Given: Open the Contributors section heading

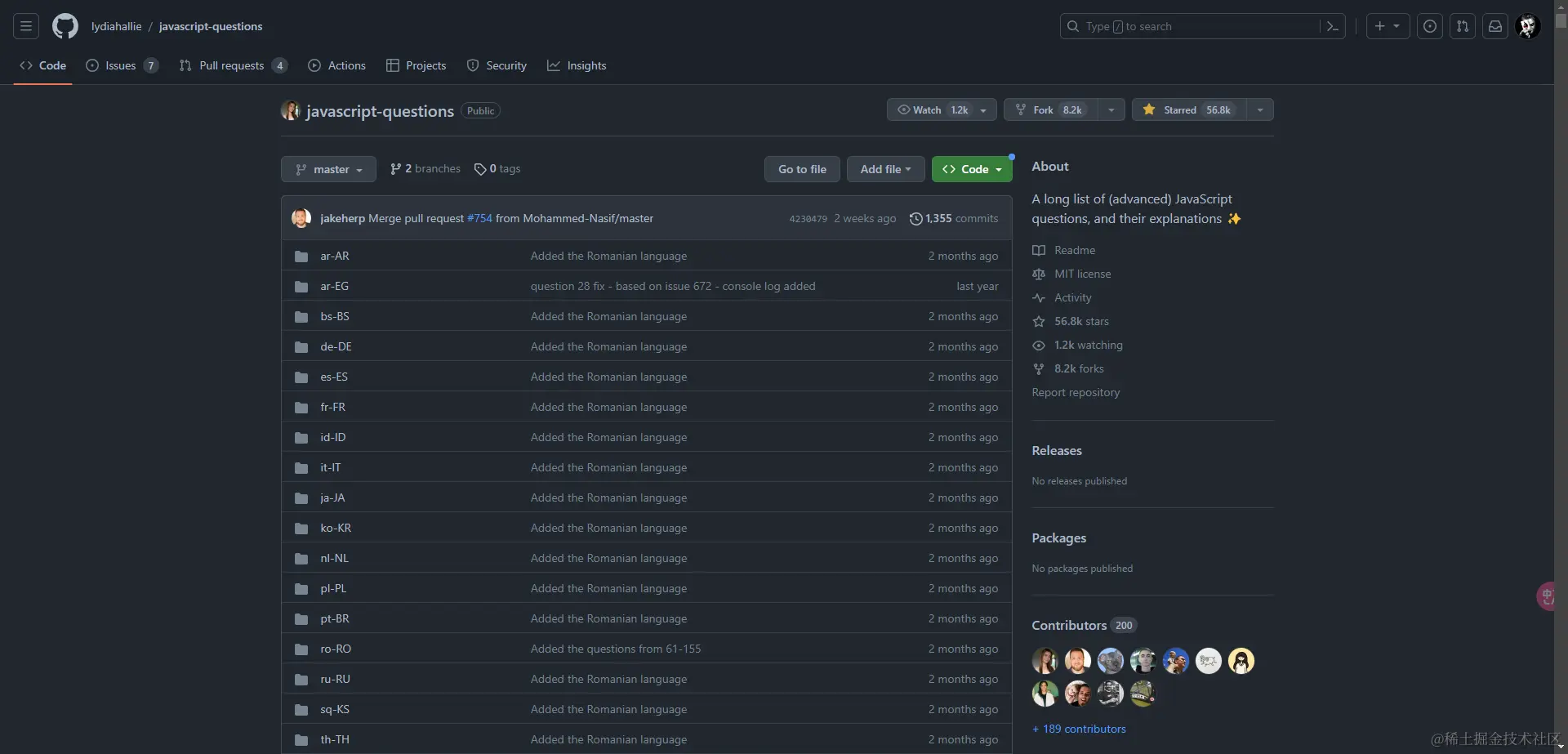Looking at the screenshot, I should pos(1069,626).
